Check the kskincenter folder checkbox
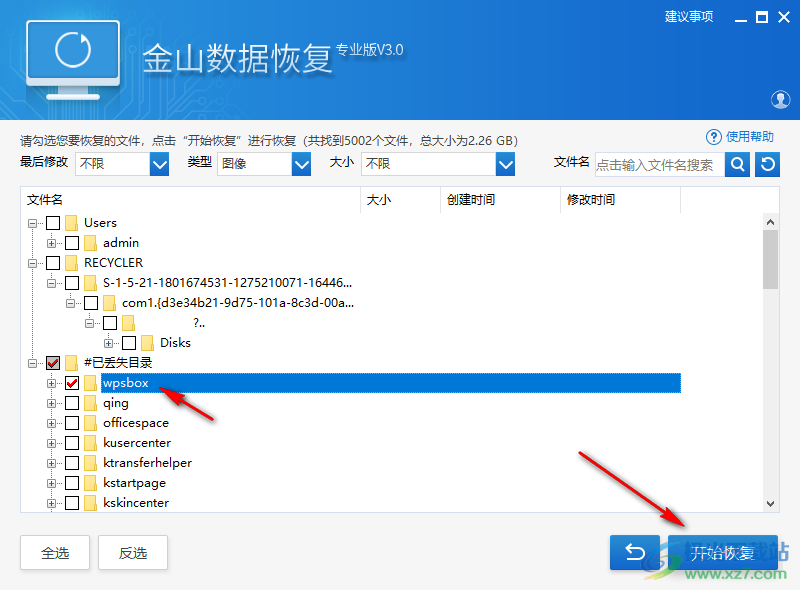The height and width of the screenshot is (590, 800). [x=72, y=503]
